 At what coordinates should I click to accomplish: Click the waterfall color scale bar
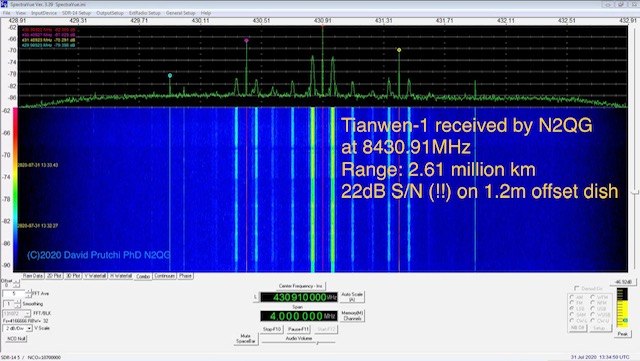pos(16,189)
